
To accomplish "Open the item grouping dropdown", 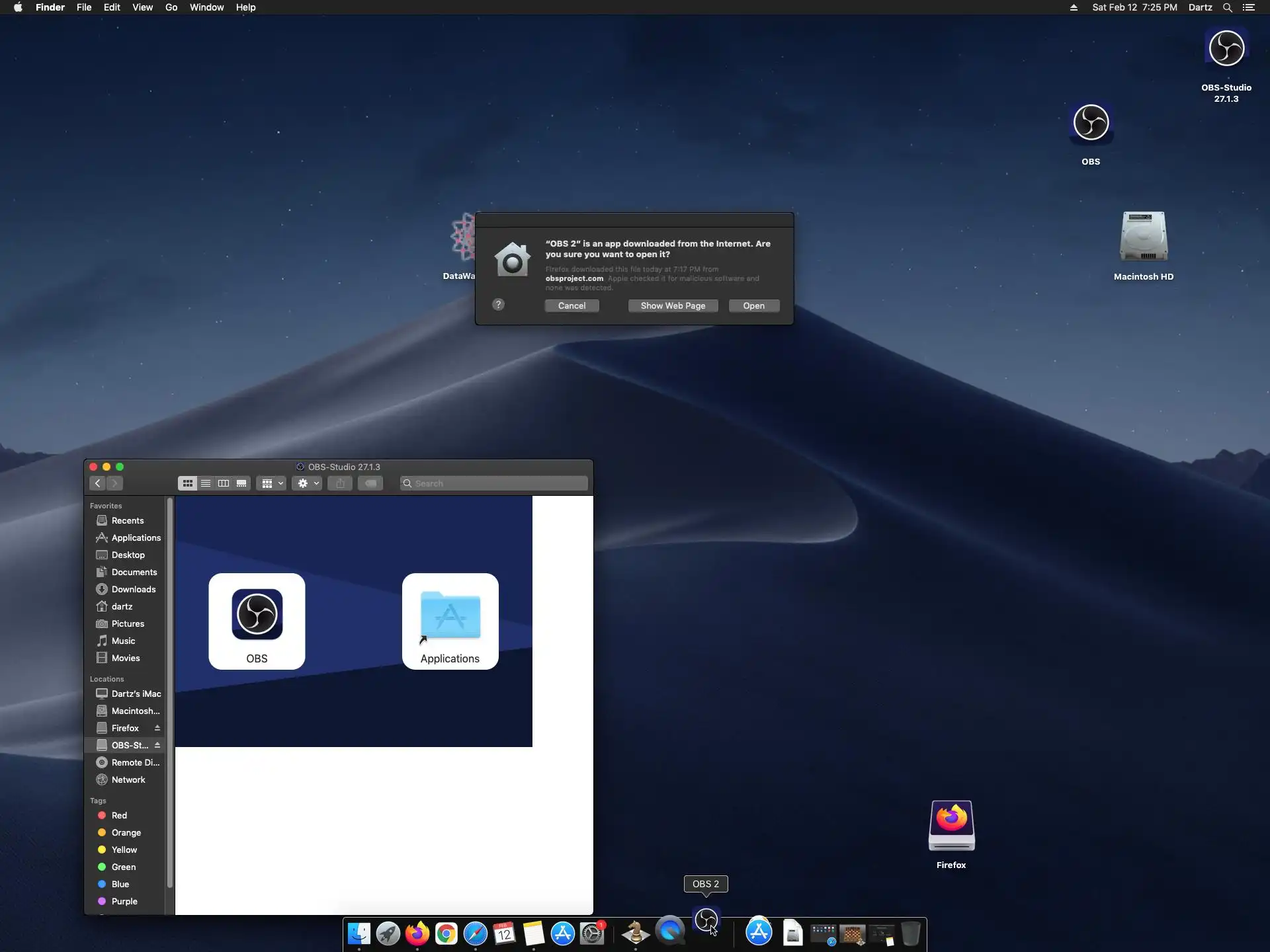I will click(x=272, y=483).
